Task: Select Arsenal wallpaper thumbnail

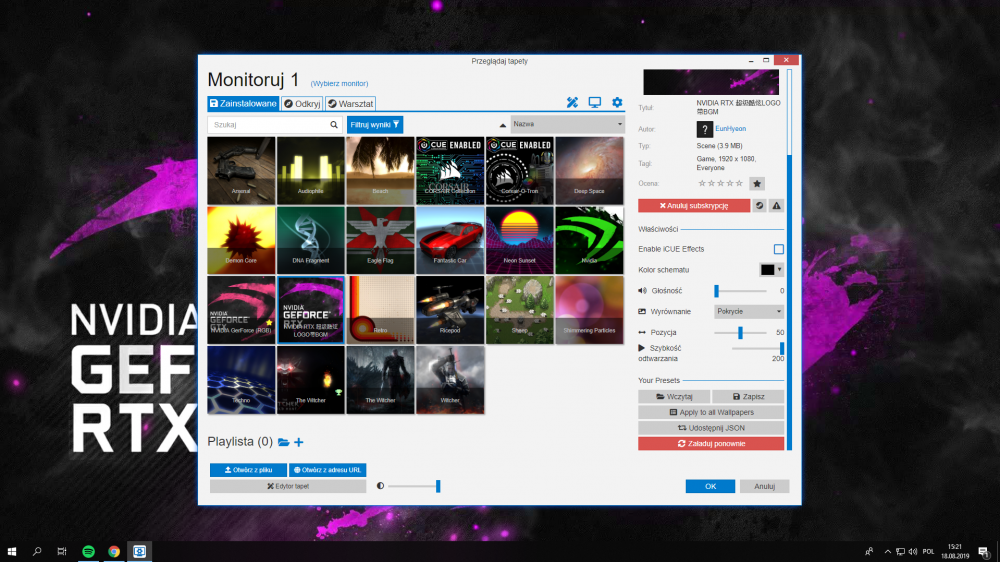Action: point(241,170)
